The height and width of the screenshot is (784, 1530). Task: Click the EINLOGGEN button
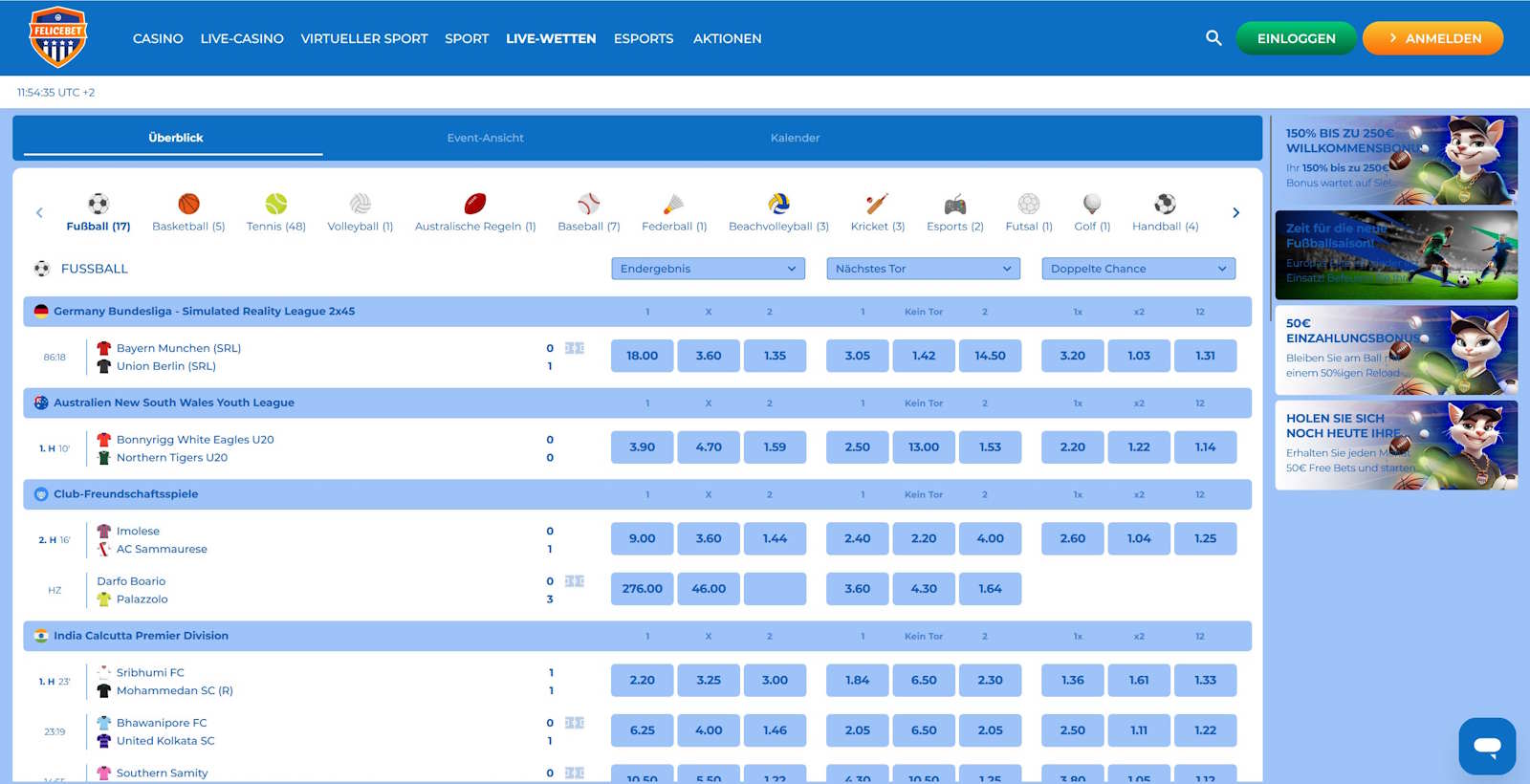pyautogui.click(x=1296, y=38)
